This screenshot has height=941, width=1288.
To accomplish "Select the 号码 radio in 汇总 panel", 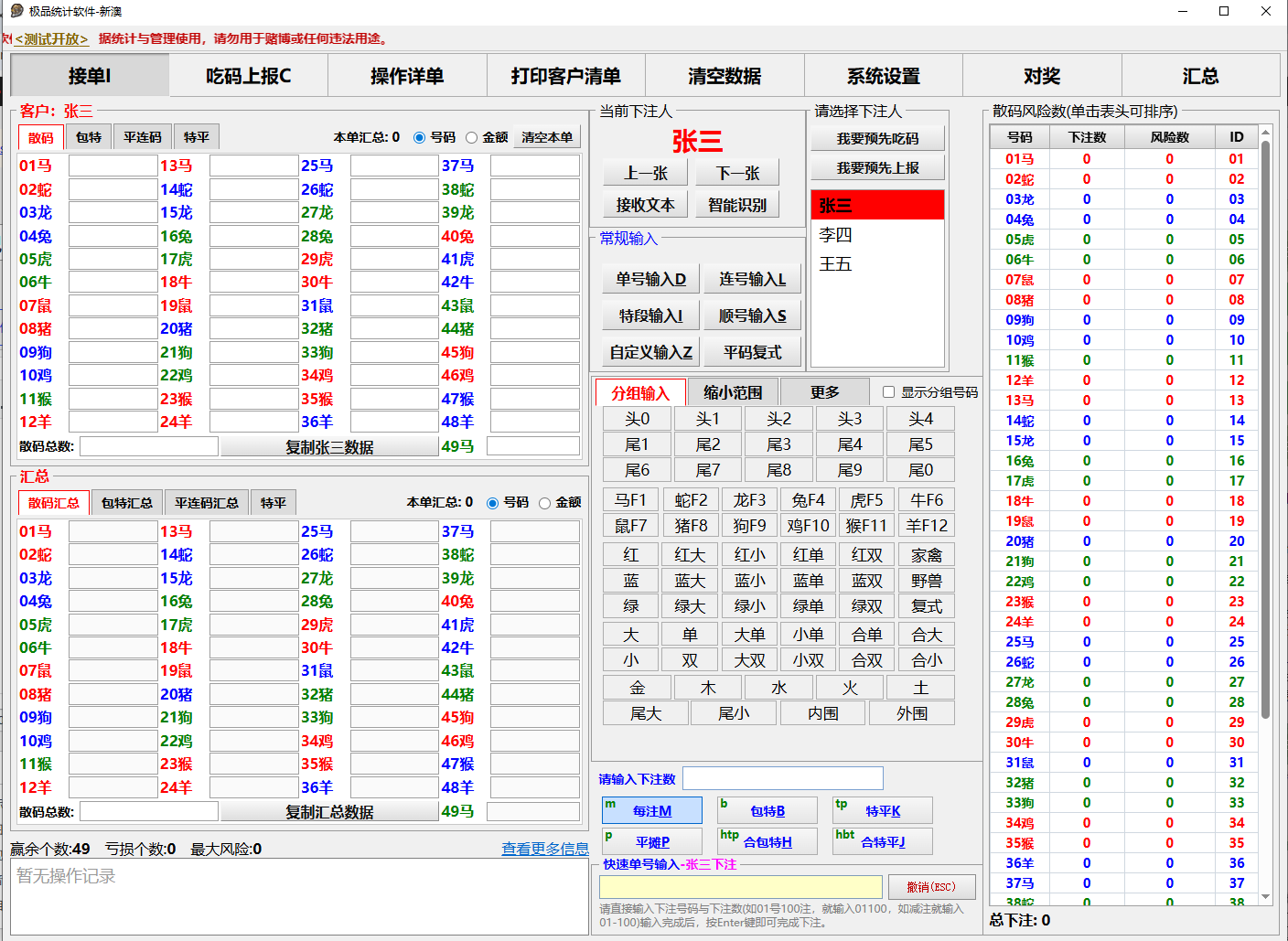I will click(x=492, y=503).
